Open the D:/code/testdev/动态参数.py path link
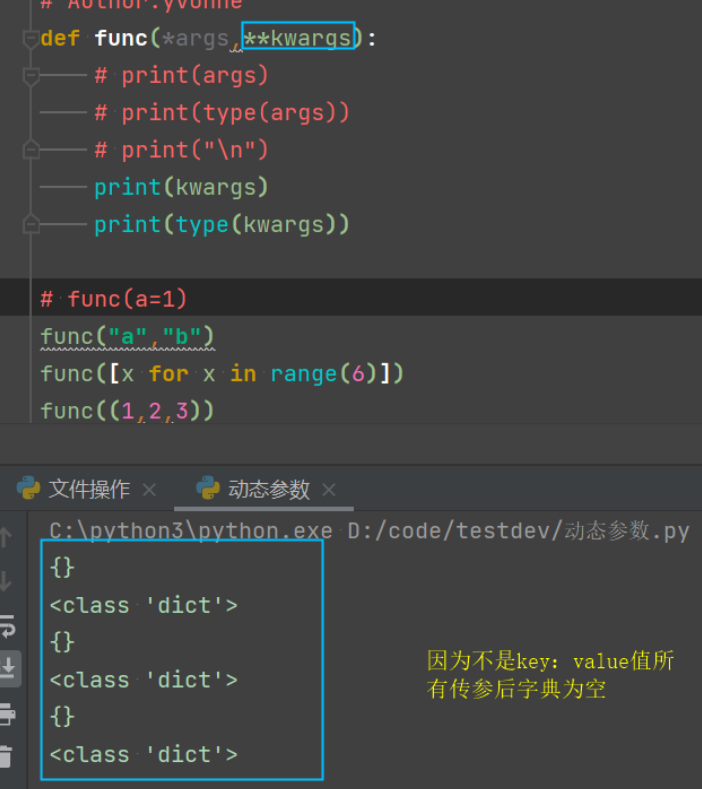The height and width of the screenshot is (789, 702). [x=518, y=530]
